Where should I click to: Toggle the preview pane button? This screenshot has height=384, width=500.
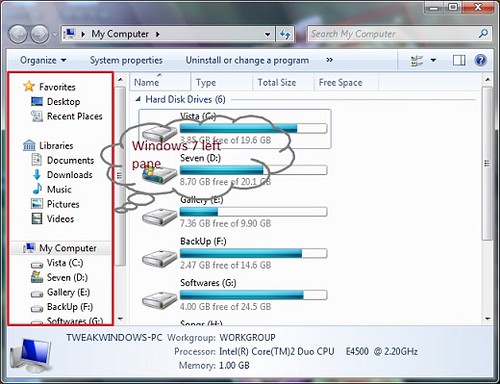[459, 61]
